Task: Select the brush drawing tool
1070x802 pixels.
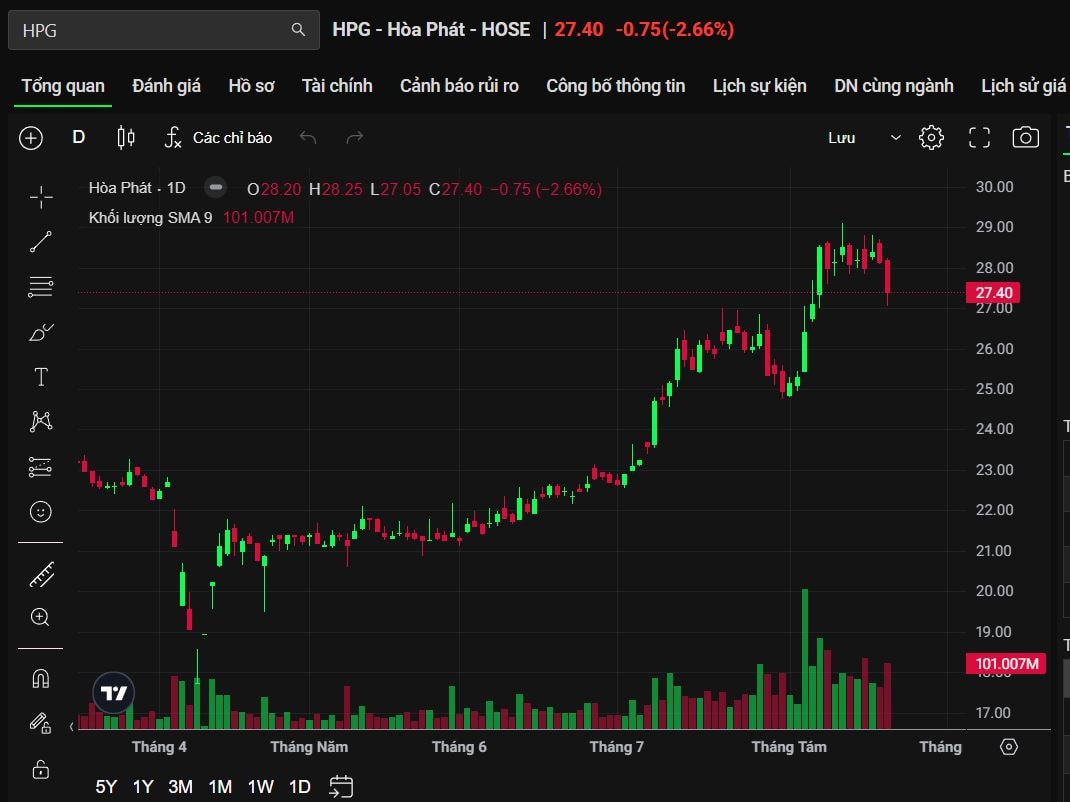Action: (x=41, y=332)
